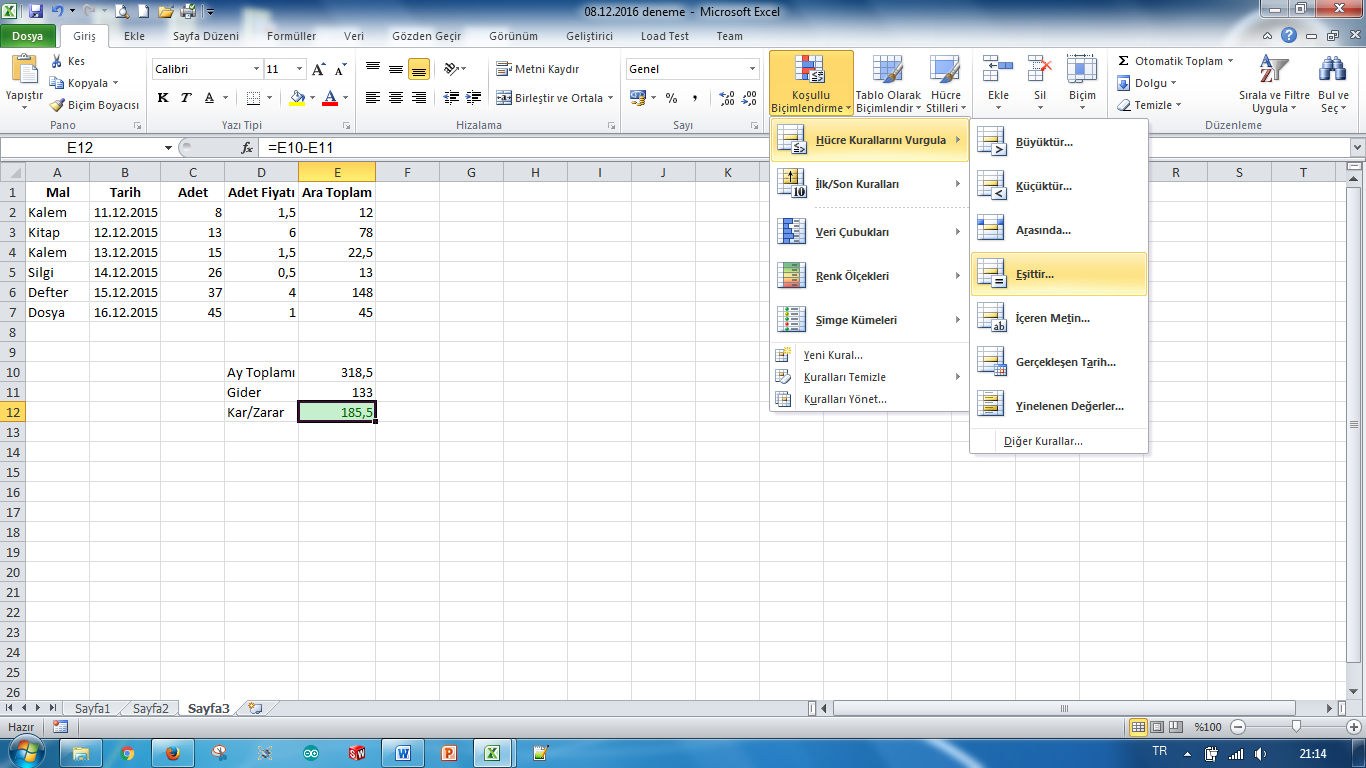Click Kuralları Yönet menu entry

869,399
